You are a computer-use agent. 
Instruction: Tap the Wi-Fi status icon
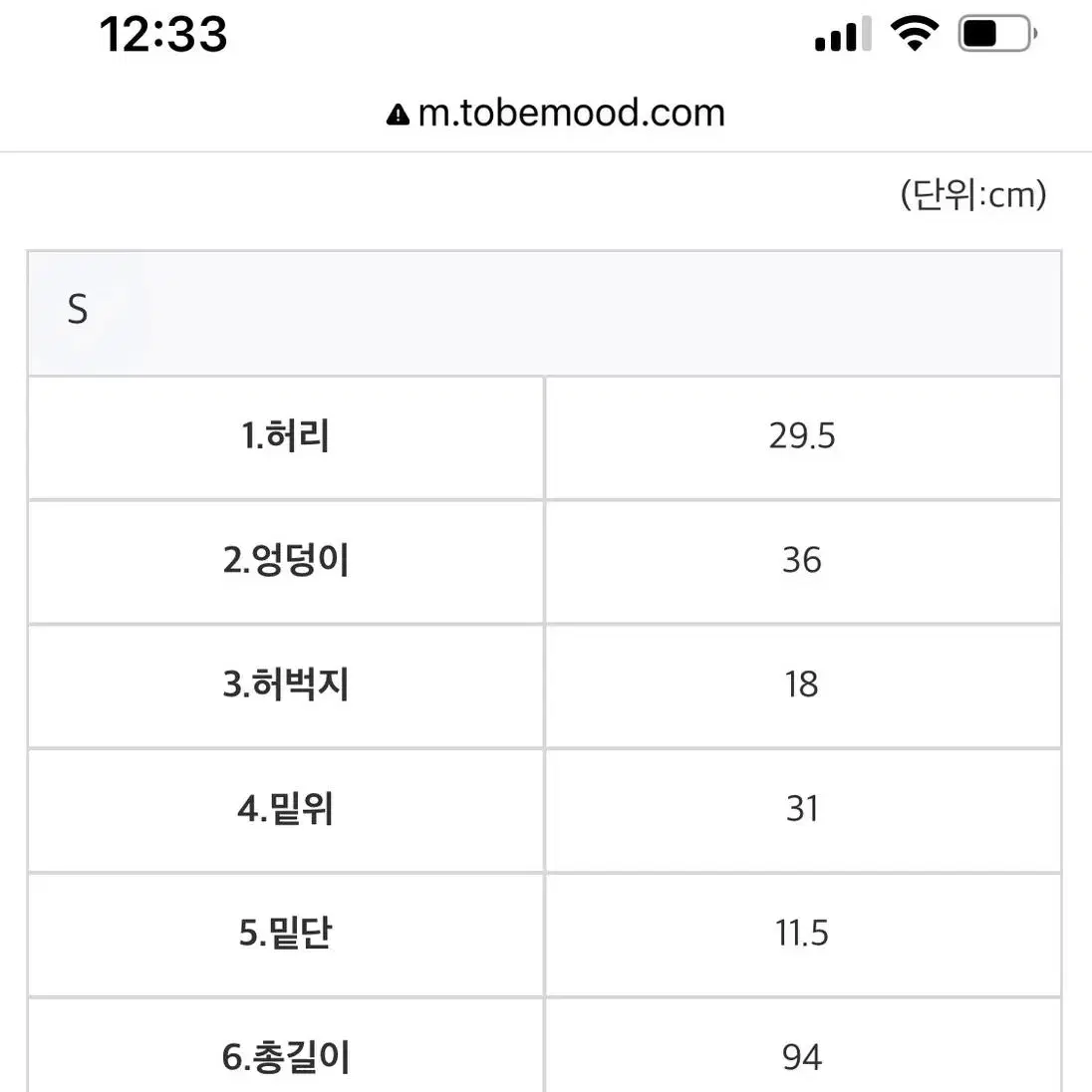click(915, 34)
